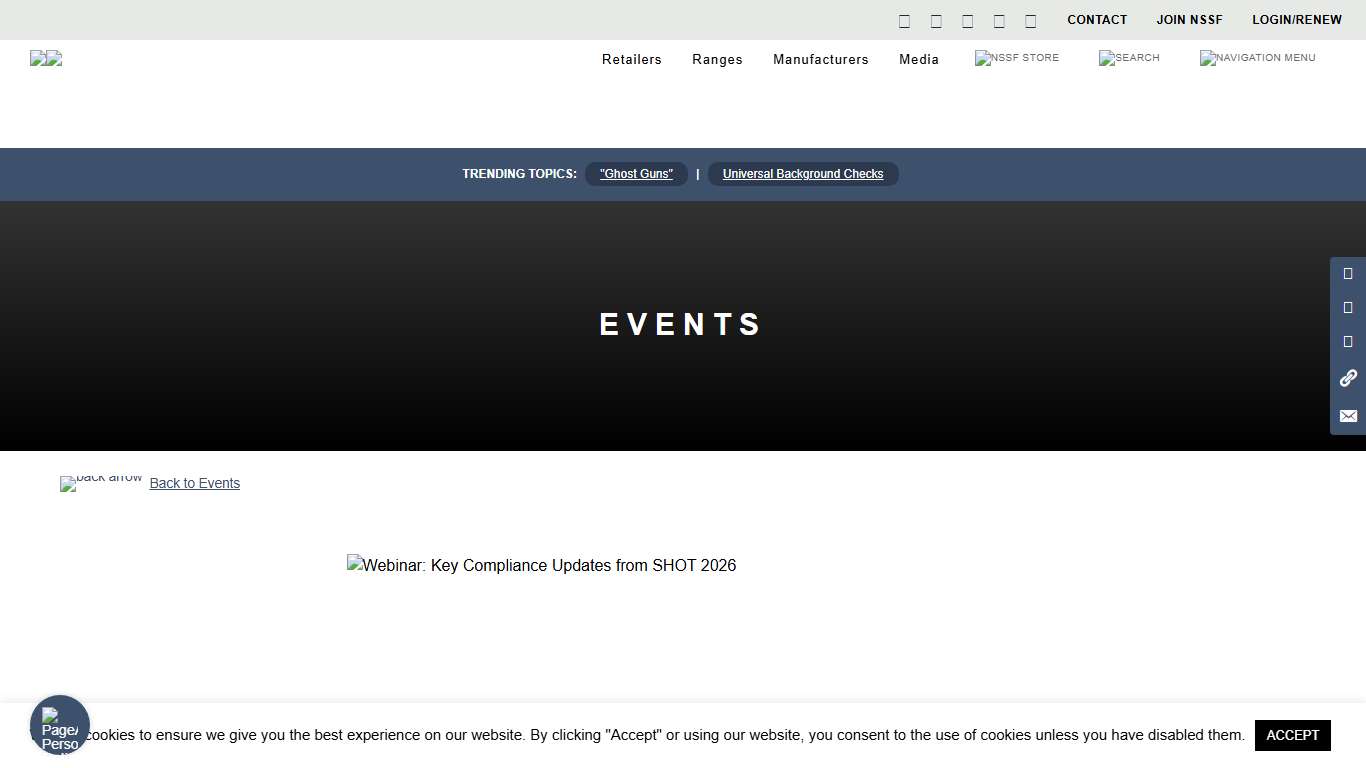Screen dimensions: 1366x768
Task: Expand the Retailers menu
Action: [631, 59]
